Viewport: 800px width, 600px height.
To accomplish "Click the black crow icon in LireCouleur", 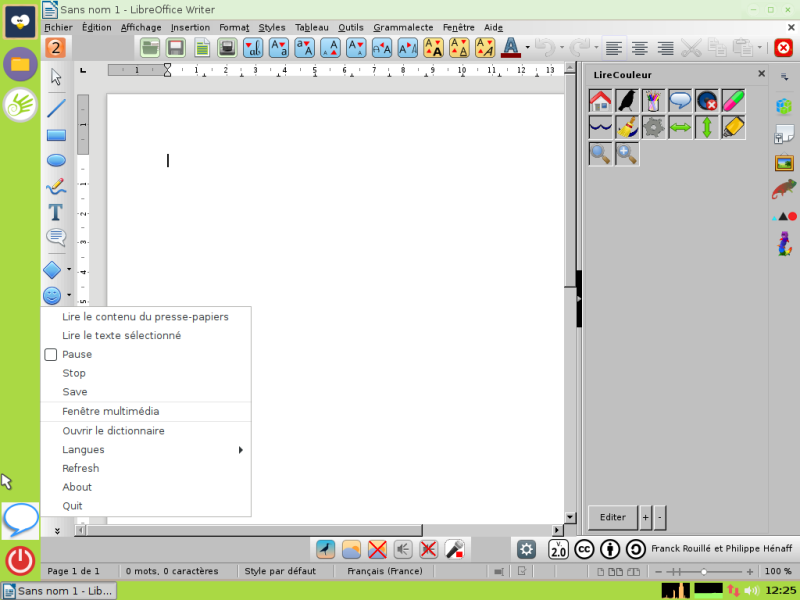I will coord(627,101).
